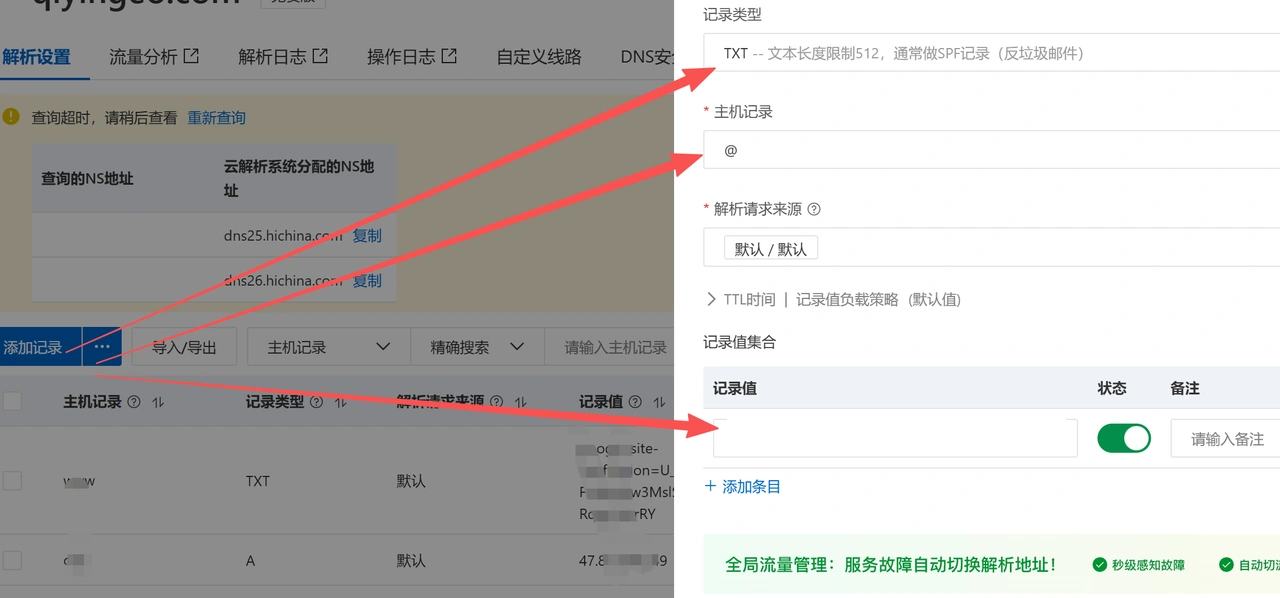Click the help icon beside 主机记录 column header
Screen dimensions: 1280x598
pos(134,402)
